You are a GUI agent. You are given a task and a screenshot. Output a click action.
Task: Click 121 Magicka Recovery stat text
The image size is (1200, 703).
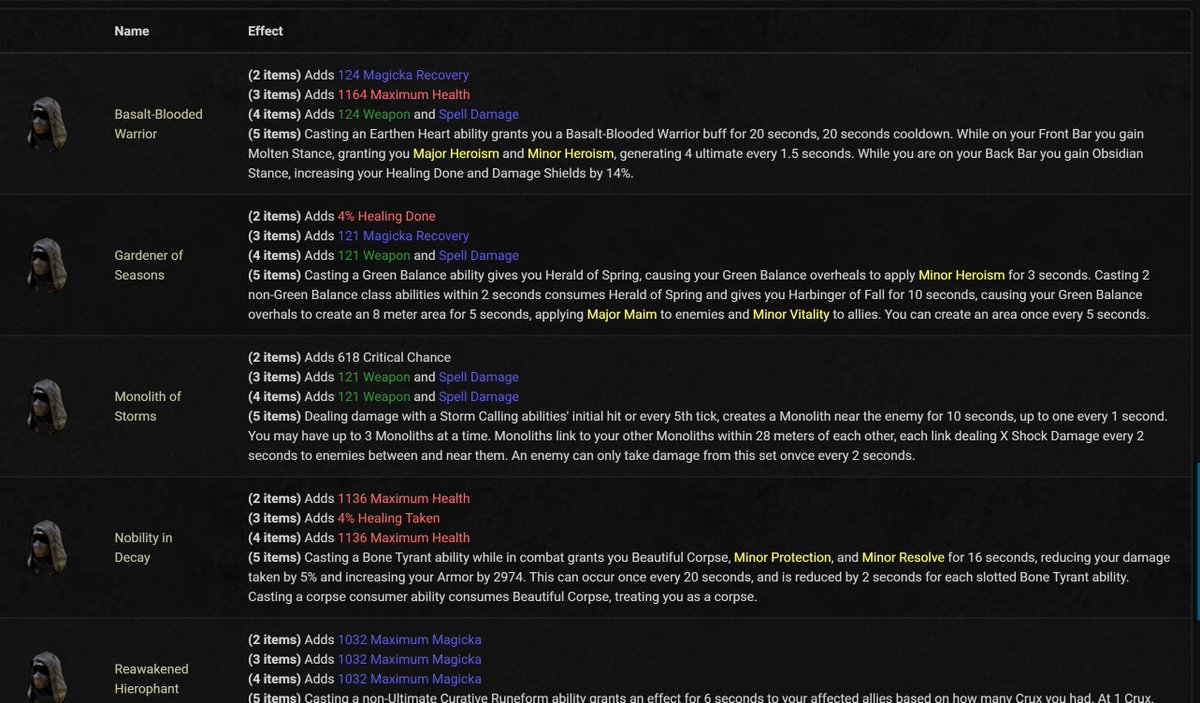(403, 236)
